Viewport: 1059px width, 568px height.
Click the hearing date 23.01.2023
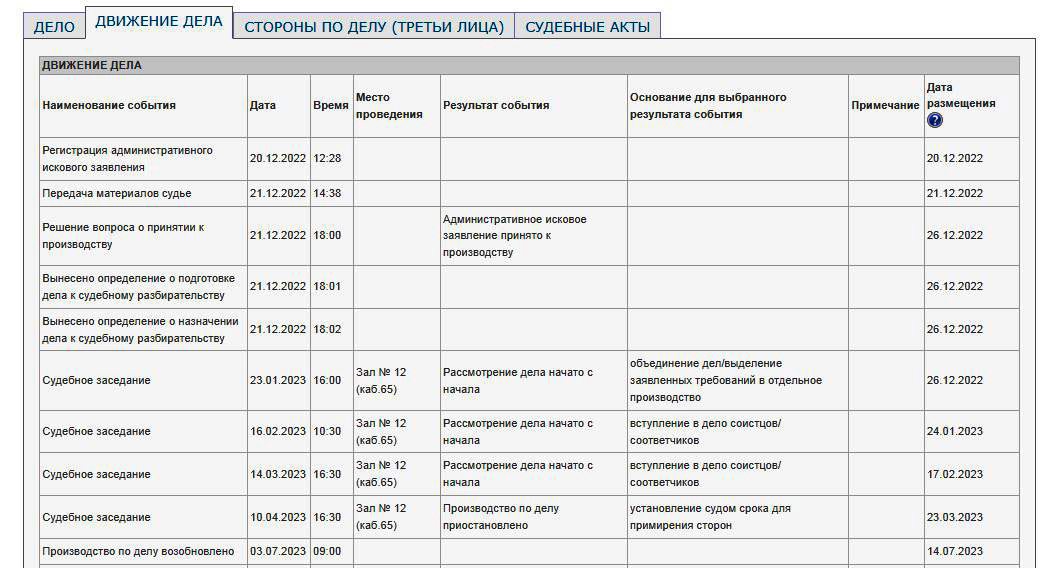(x=278, y=380)
